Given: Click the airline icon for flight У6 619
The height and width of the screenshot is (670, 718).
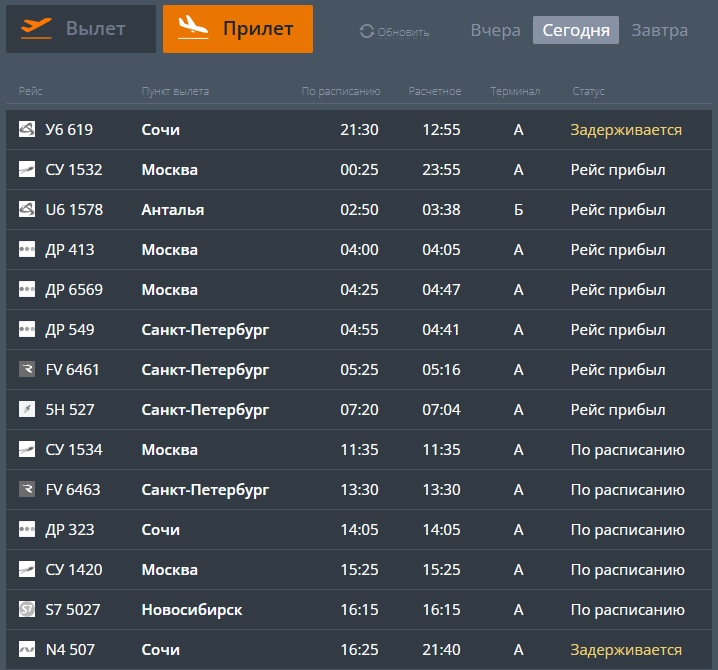Looking at the screenshot, I should tap(27, 130).
